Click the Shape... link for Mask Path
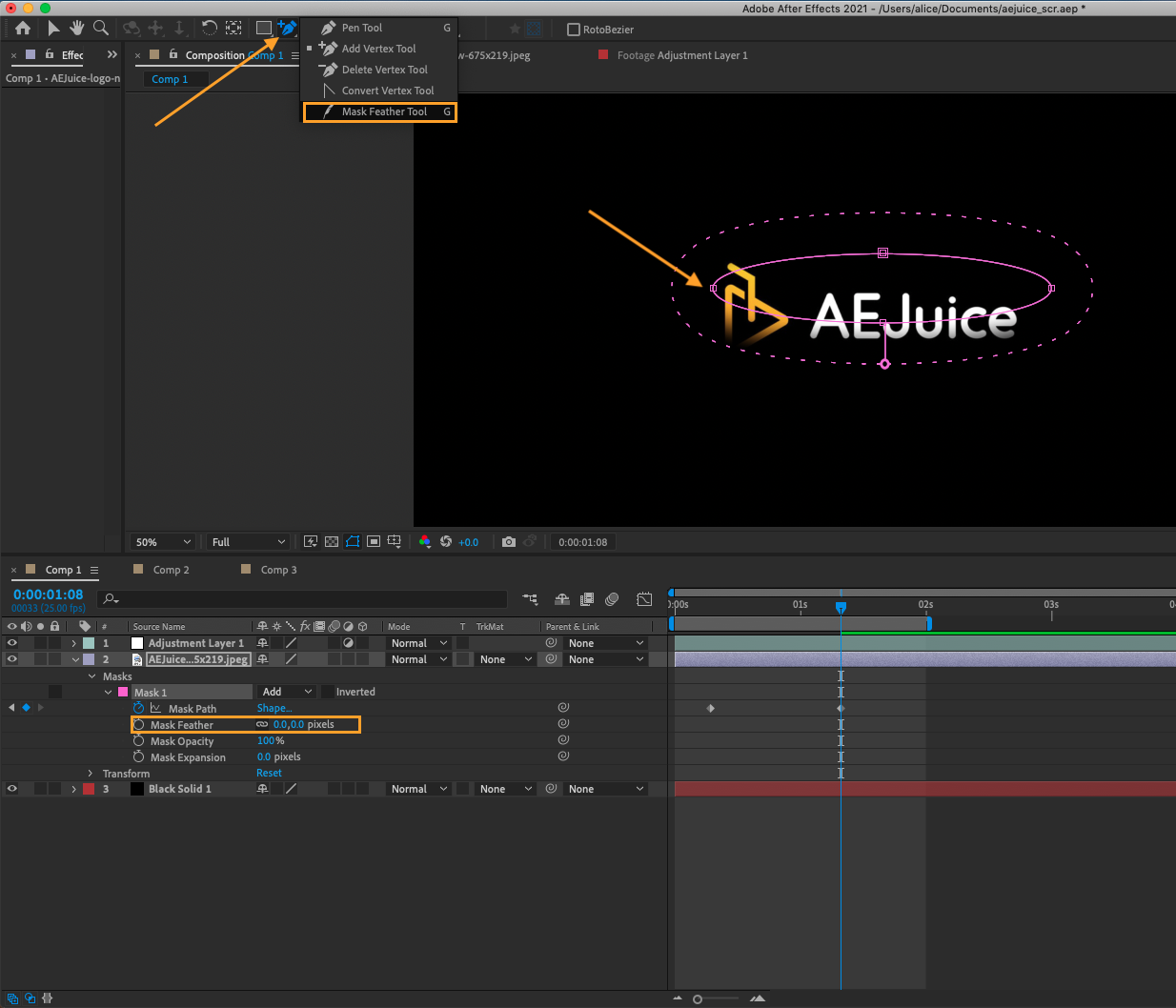The height and width of the screenshot is (1008, 1176). (x=274, y=709)
